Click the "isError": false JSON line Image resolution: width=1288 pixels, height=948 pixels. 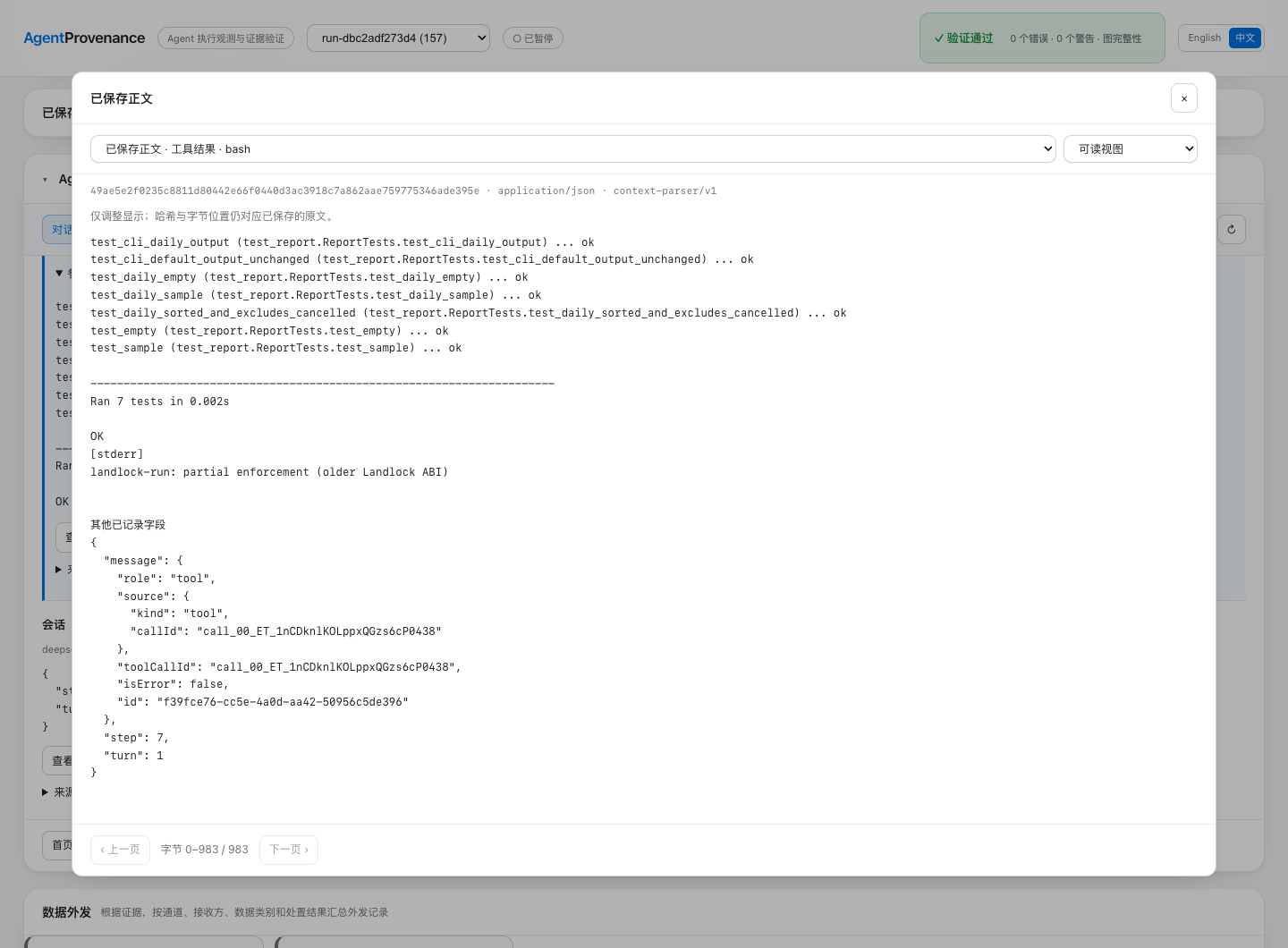(x=174, y=684)
